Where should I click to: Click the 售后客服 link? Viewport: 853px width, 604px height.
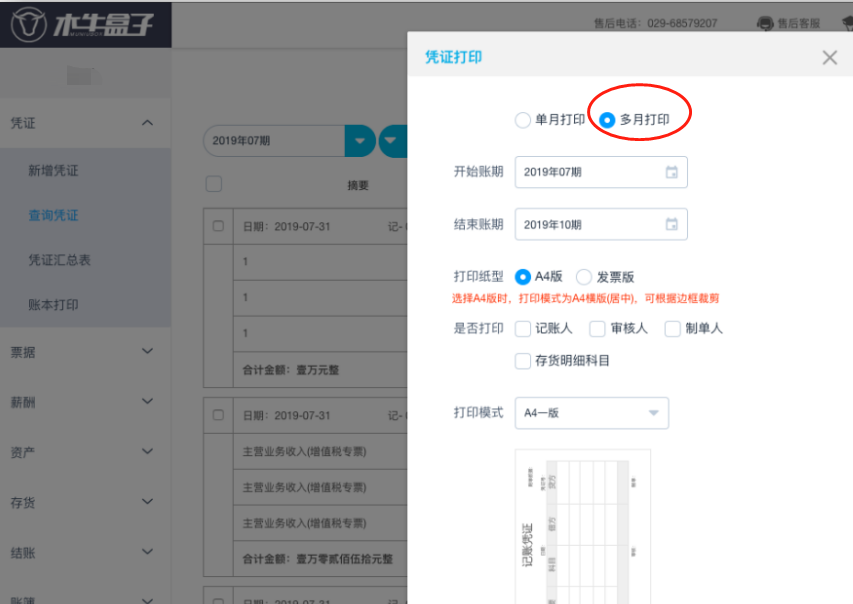coord(798,23)
